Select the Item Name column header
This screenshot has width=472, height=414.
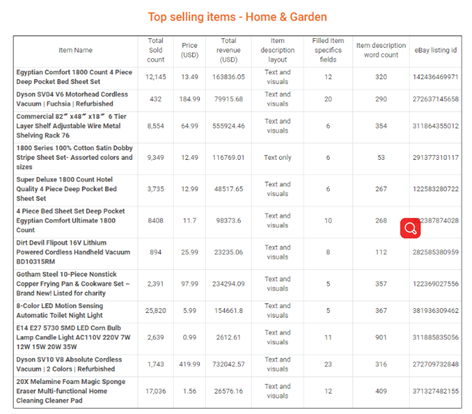point(75,50)
